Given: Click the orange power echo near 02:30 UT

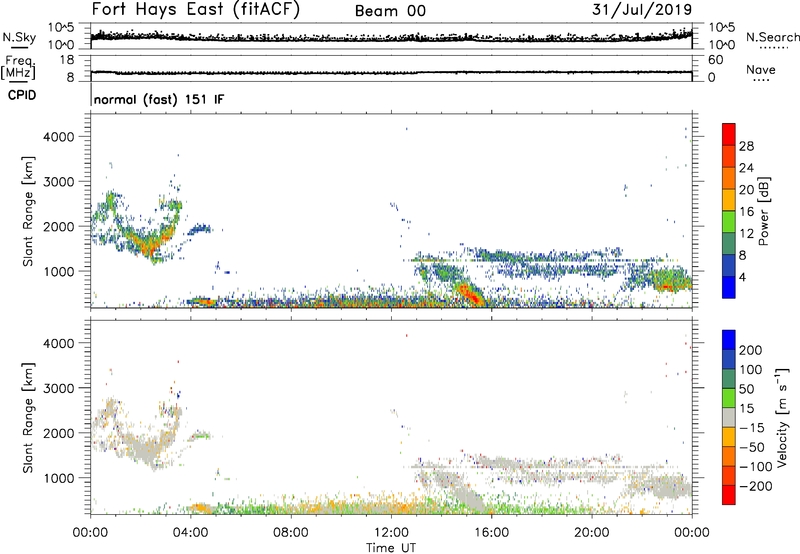Looking at the screenshot, I should click(147, 246).
